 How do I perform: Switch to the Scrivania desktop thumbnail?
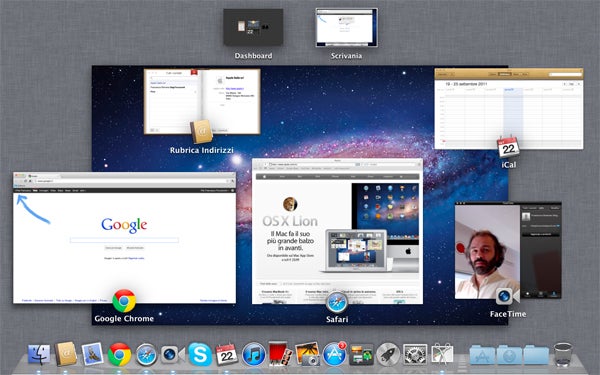point(346,28)
